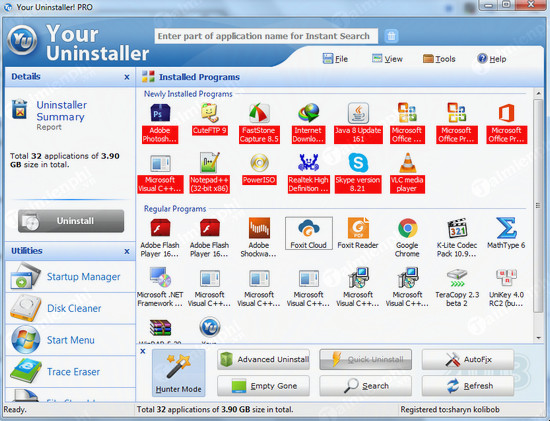Click the Search button
The image size is (550, 421).
365,386
